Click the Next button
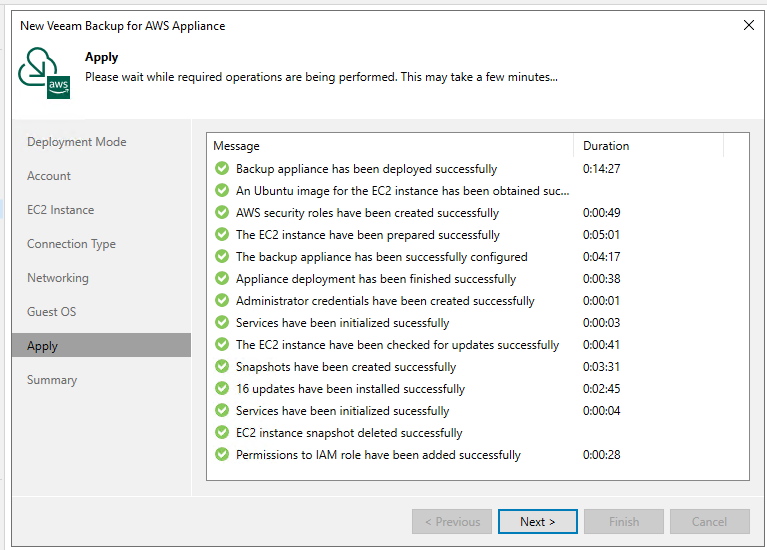 [537, 521]
